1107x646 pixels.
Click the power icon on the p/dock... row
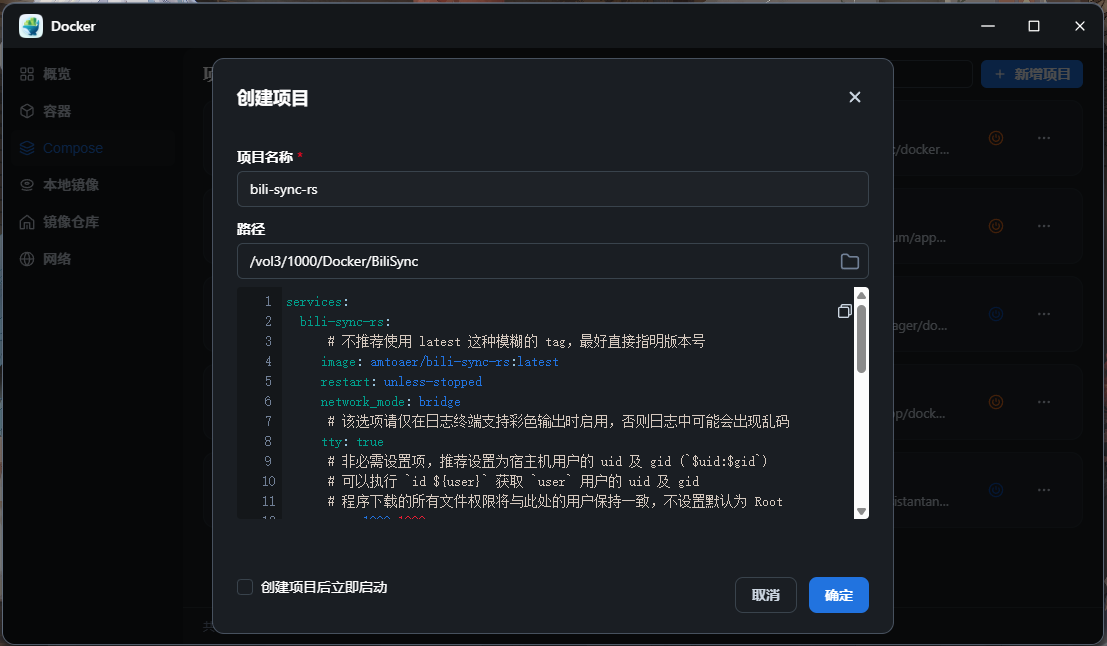995,402
